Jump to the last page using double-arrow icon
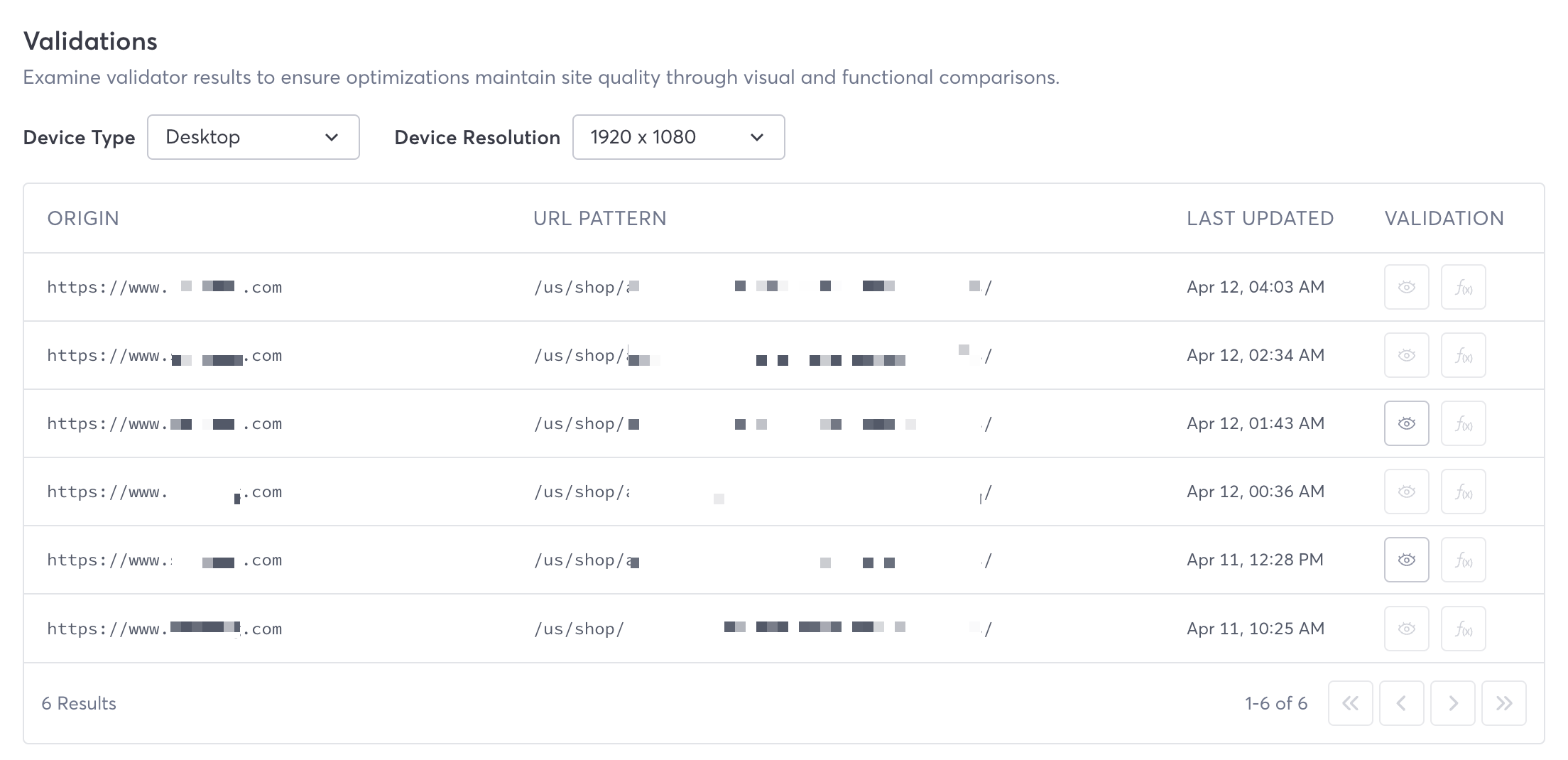 point(1504,703)
